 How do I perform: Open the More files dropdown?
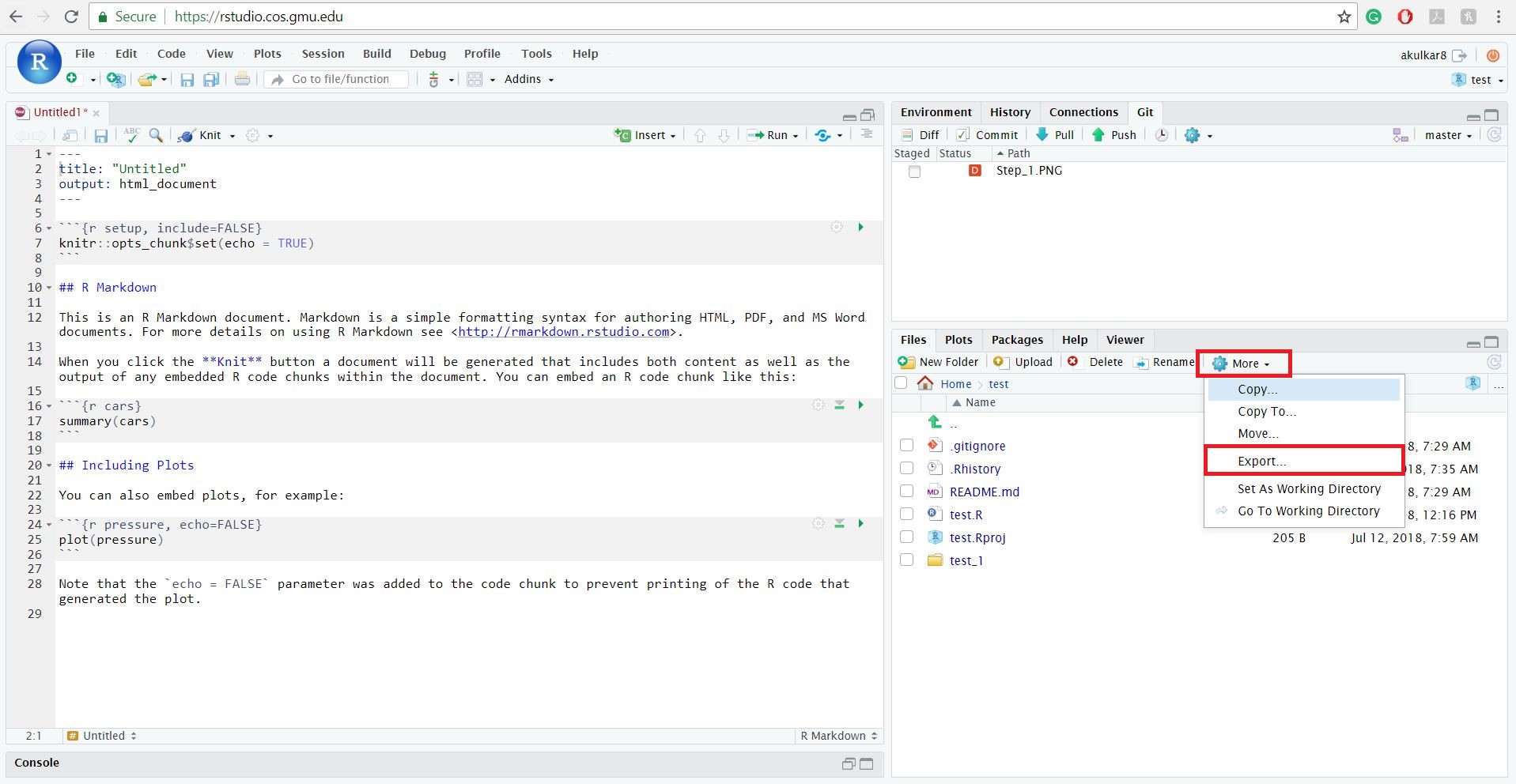pyautogui.click(x=1242, y=364)
